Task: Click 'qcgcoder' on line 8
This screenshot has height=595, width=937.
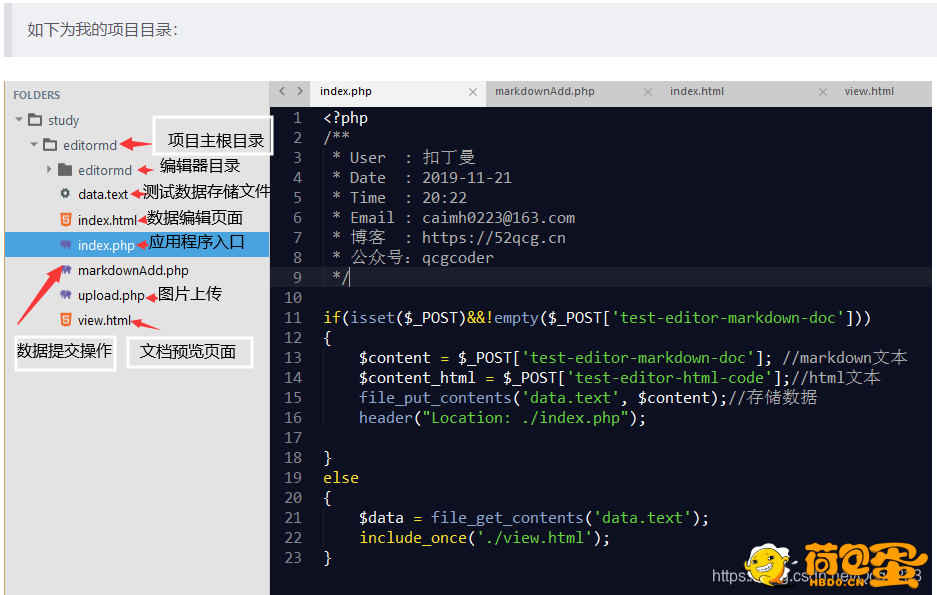Action: tap(458, 258)
